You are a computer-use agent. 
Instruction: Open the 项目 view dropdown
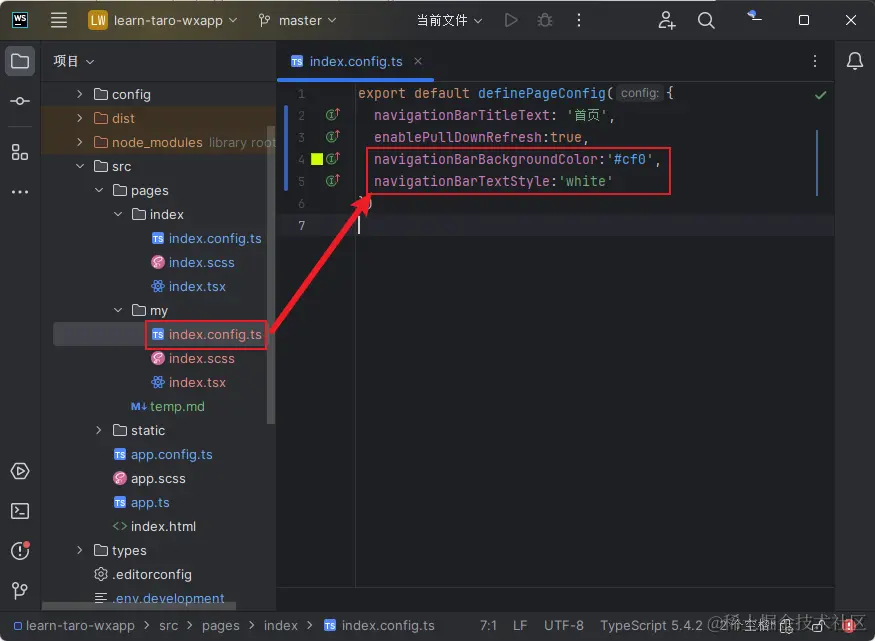(x=74, y=61)
